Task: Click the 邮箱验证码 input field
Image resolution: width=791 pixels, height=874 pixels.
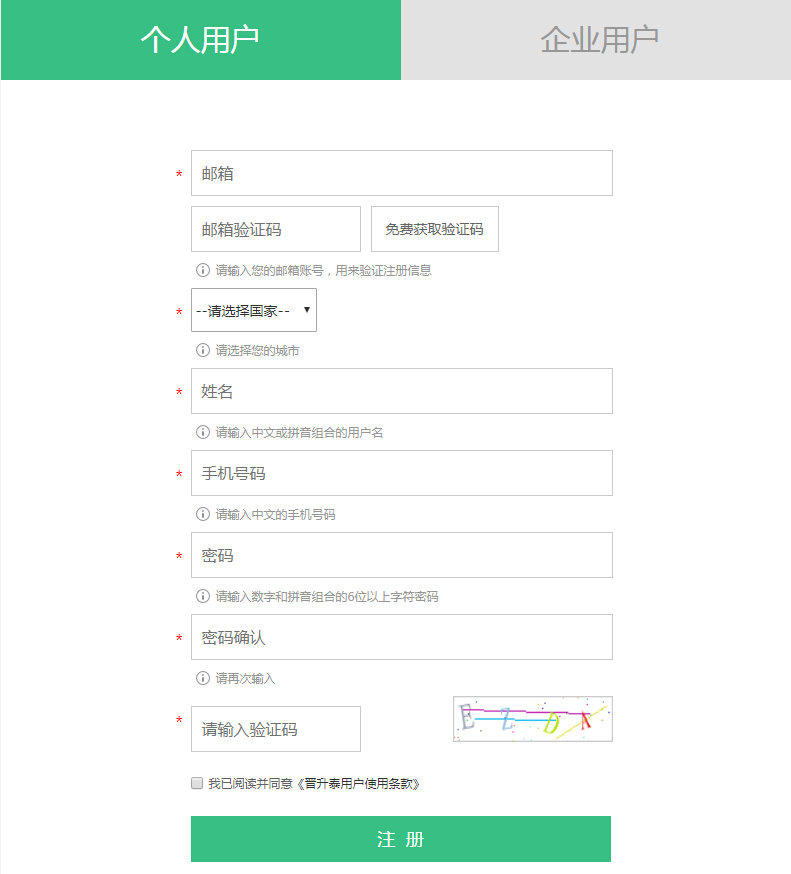Action: click(x=275, y=229)
